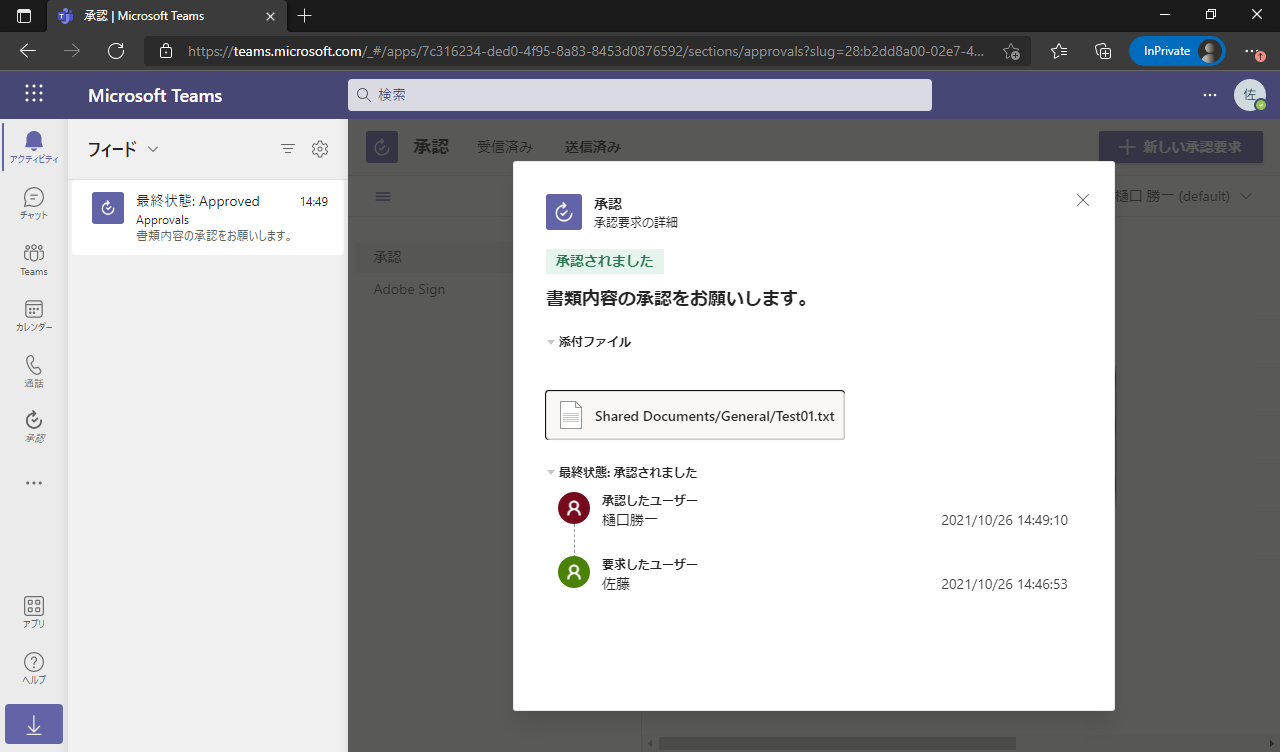The width and height of the screenshot is (1280, 752).
Task: Click the 承認されました status badge
Action: click(x=605, y=261)
